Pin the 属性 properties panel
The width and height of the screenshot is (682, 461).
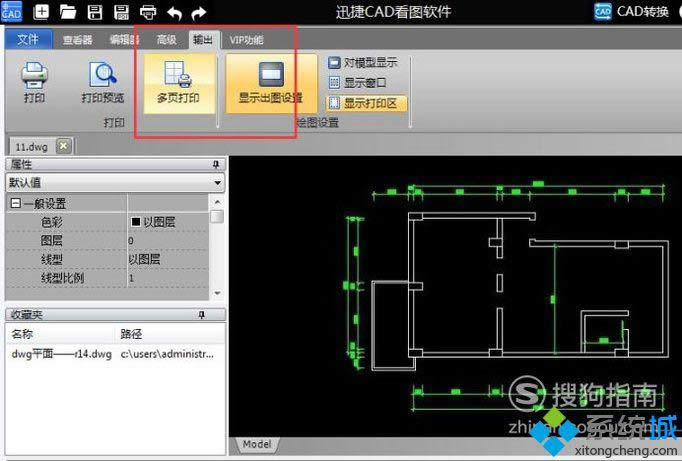[216, 164]
